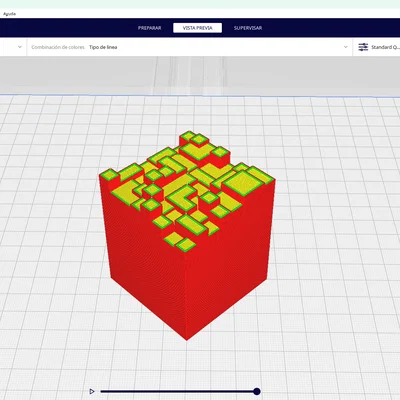Image resolution: width=400 pixels, height=400 pixels.
Task: Open the Standard Quality profile panel
Action: [377, 47]
